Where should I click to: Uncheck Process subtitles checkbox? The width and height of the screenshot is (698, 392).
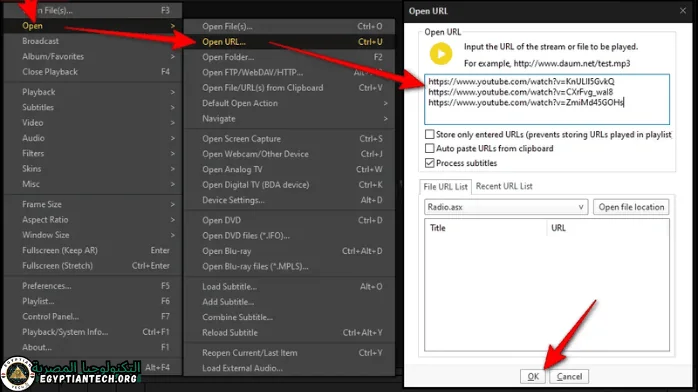coord(430,163)
